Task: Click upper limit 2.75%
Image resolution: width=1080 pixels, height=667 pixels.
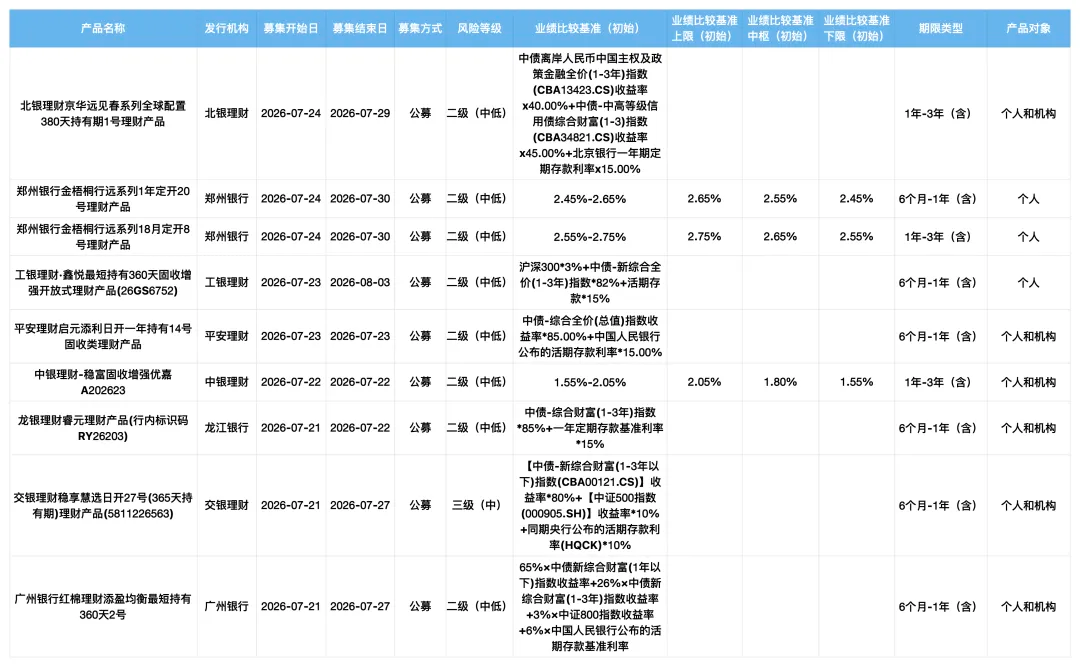Action: (705, 236)
